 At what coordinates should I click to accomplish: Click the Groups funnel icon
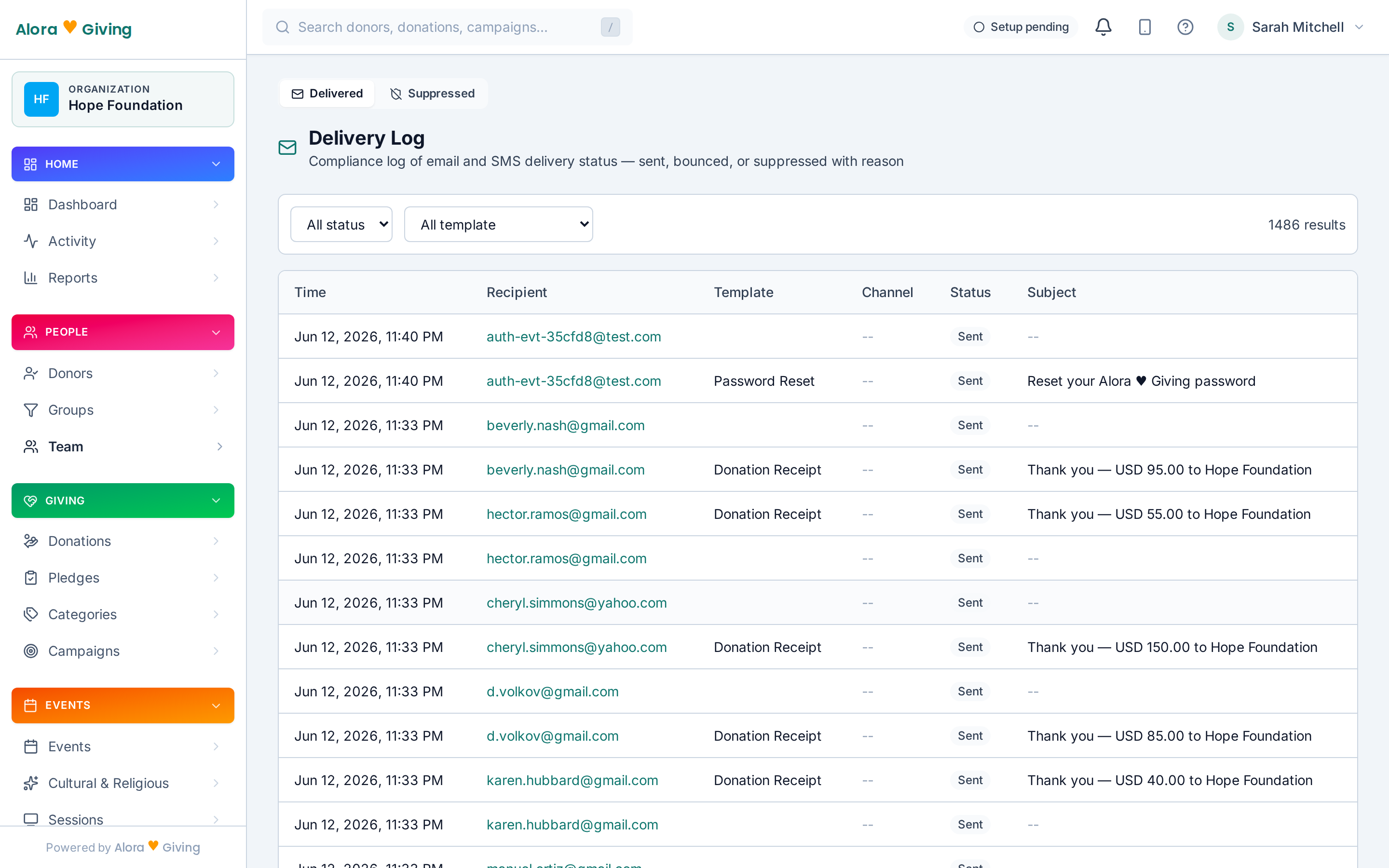(x=30, y=410)
